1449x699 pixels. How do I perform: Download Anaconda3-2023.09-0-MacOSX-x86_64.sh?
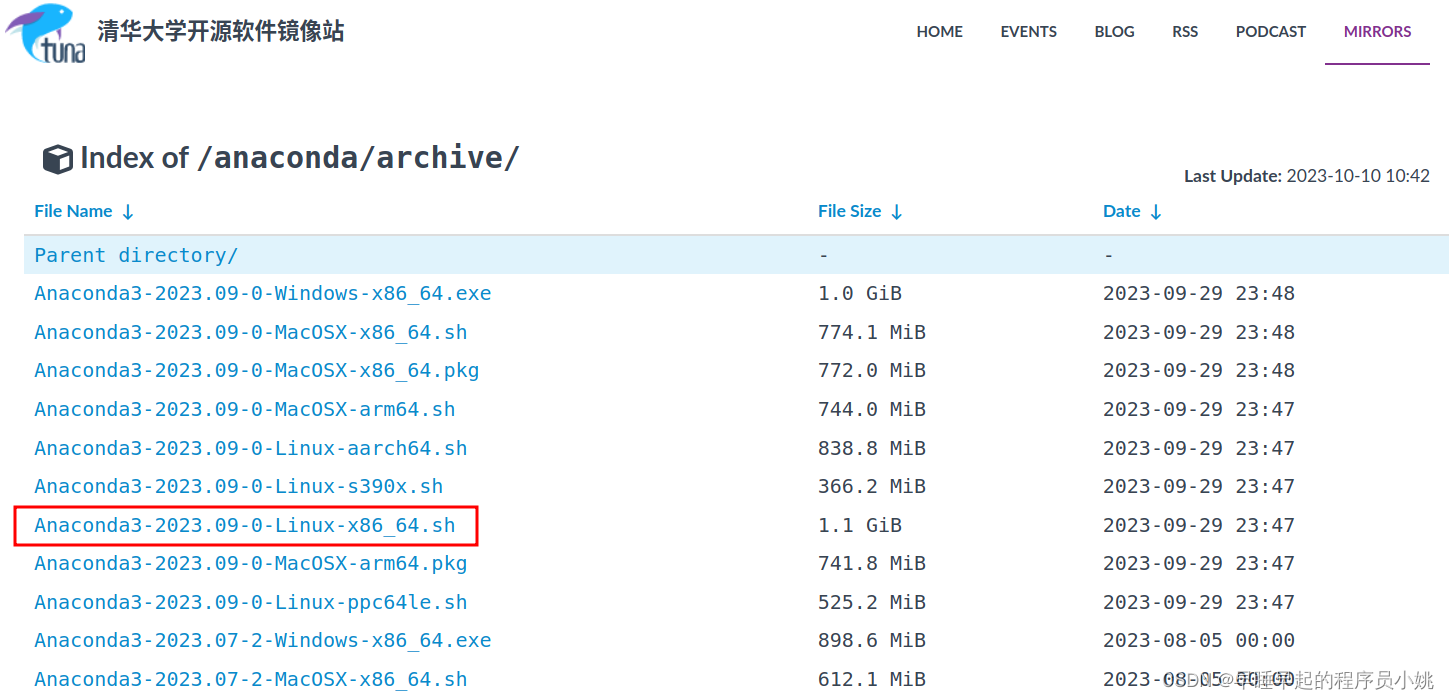click(251, 332)
